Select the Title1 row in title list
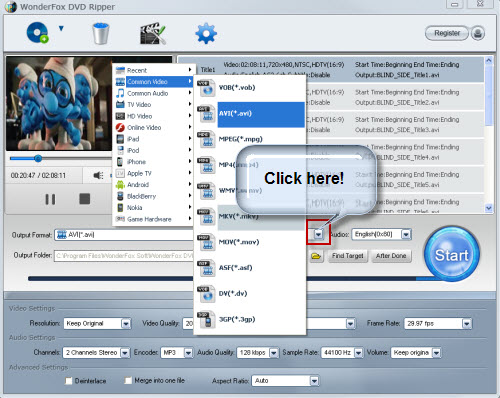Image resolution: width=500 pixels, height=398 pixels. point(331,69)
